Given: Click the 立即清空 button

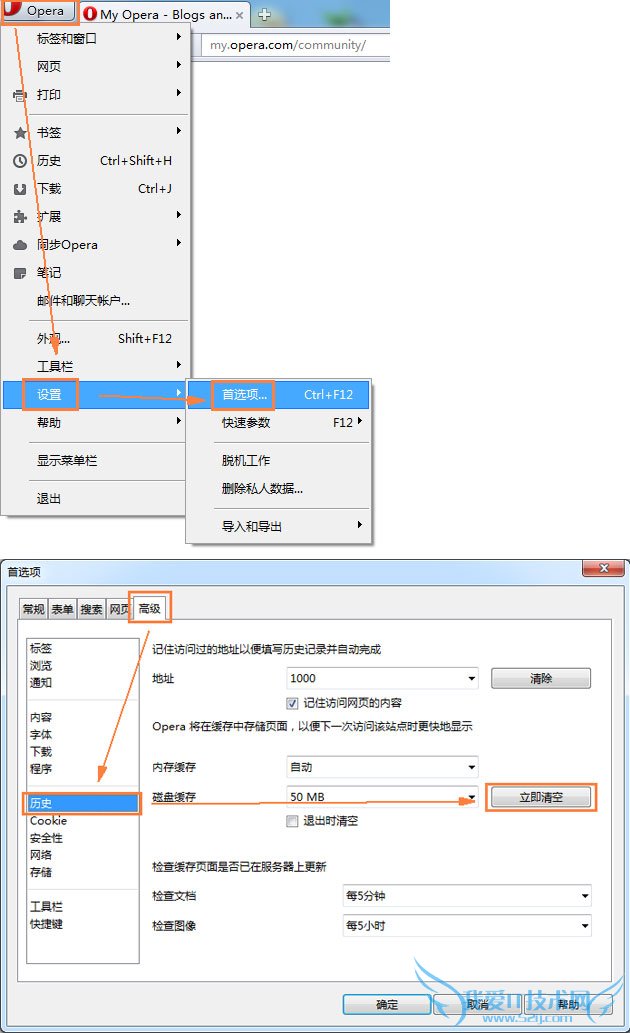Looking at the screenshot, I should pyautogui.click(x=541, y=797).
